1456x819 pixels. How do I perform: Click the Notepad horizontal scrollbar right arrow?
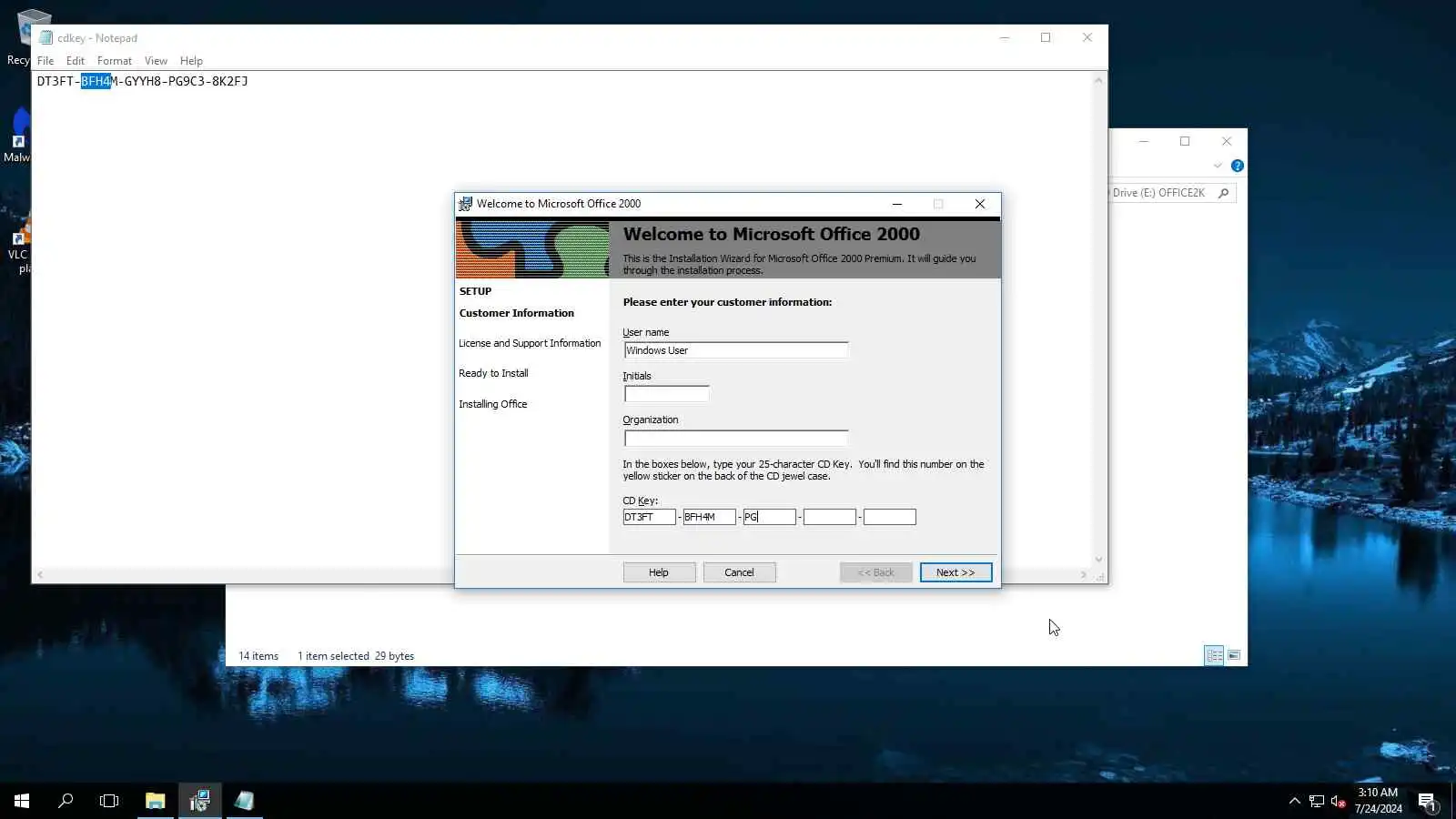point(1083,575)
